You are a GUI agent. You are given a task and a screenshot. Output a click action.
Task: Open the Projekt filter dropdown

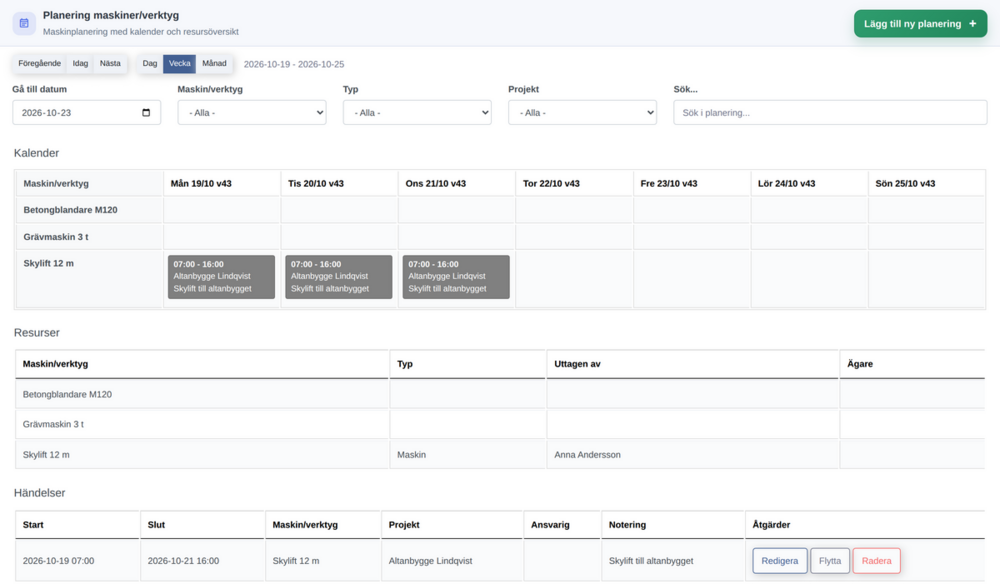[x=582, y=113]
